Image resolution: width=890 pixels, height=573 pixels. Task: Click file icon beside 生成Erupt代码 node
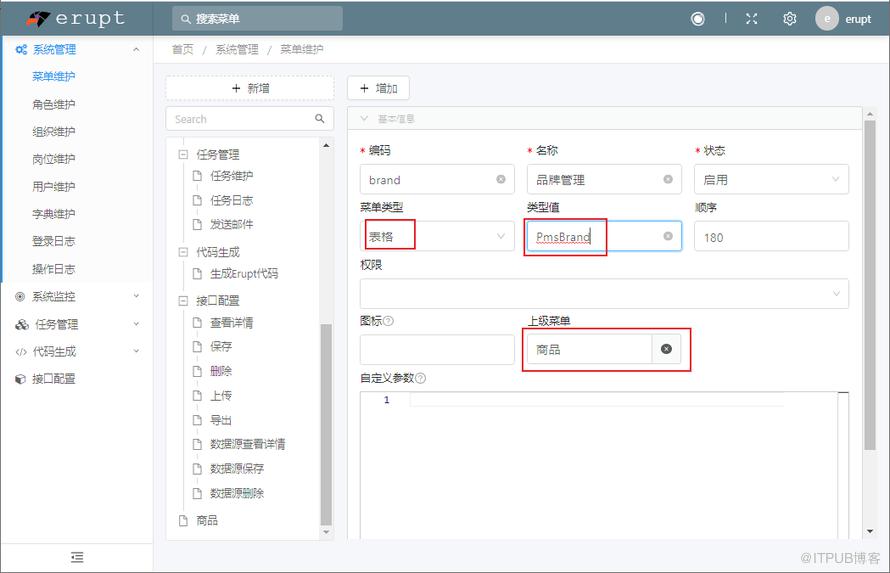198,273
